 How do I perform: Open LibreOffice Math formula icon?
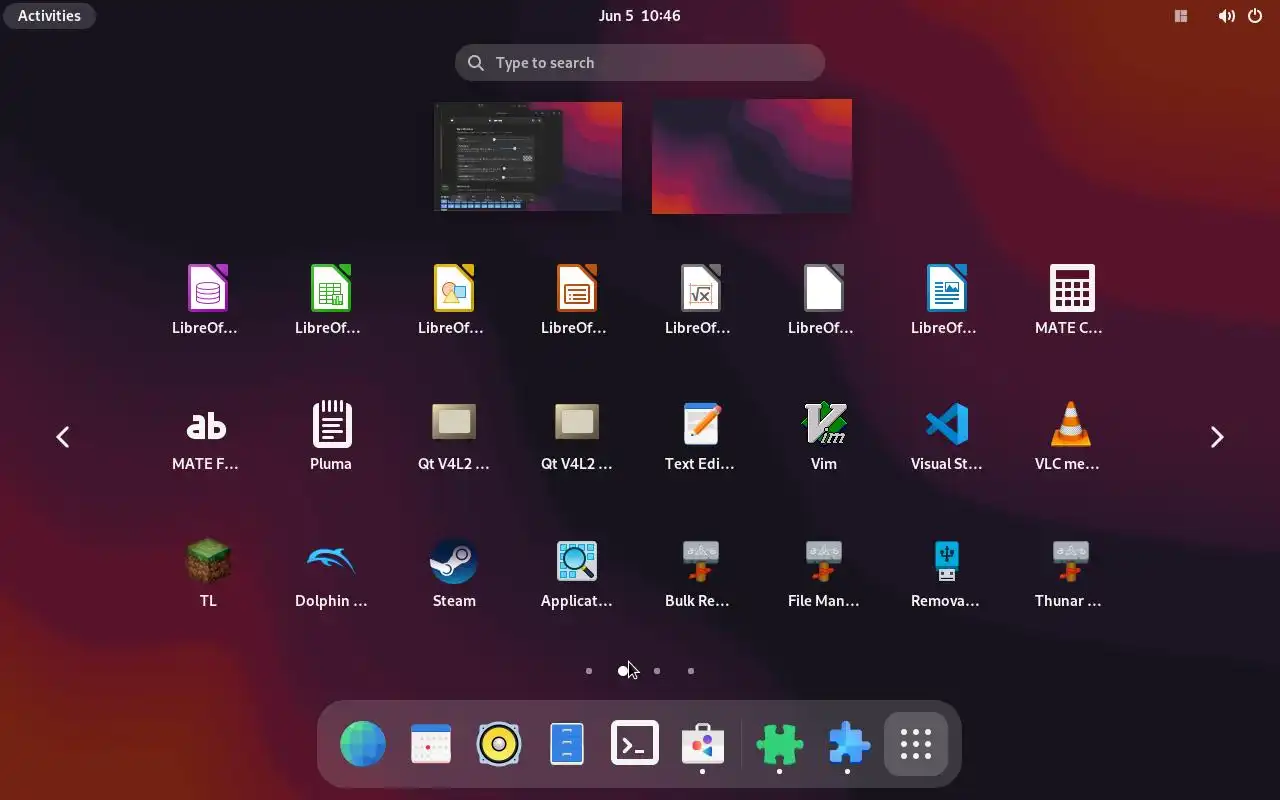[700, 288]
